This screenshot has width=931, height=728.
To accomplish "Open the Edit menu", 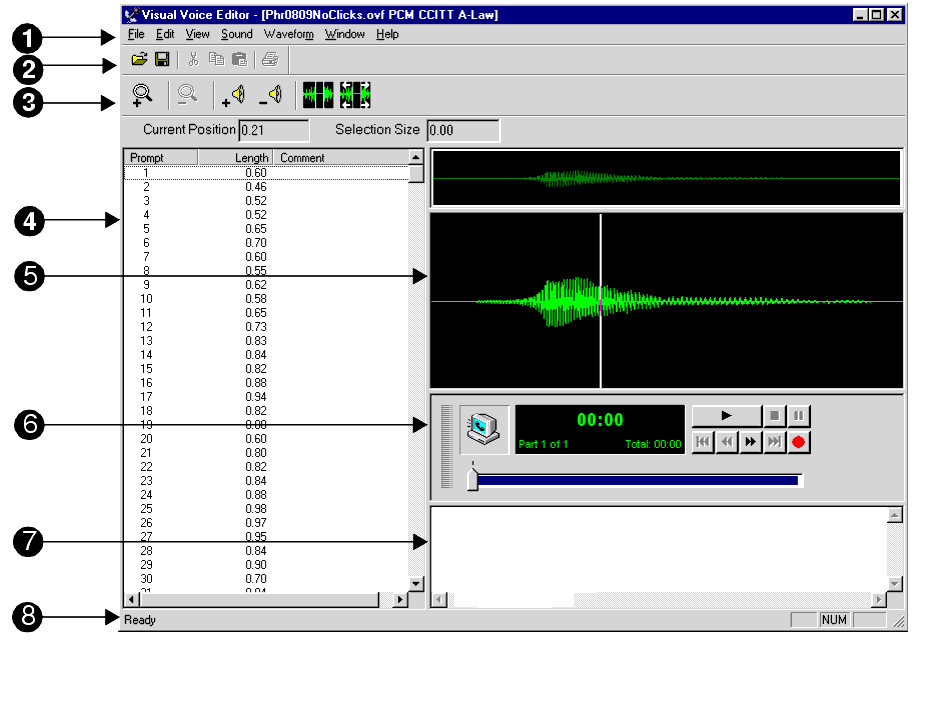I will click(165, 34).
